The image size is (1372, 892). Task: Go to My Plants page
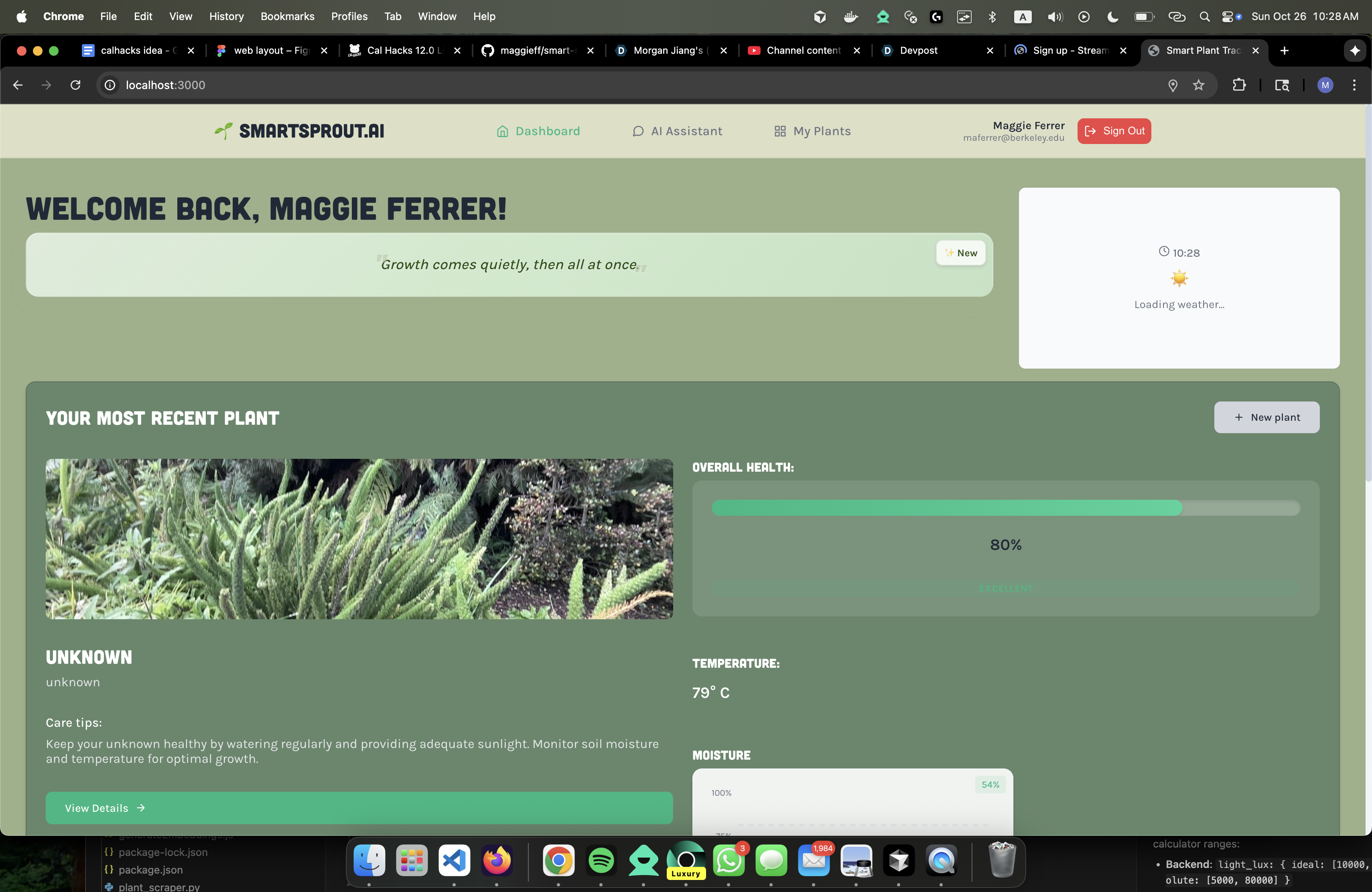point(812,131)
